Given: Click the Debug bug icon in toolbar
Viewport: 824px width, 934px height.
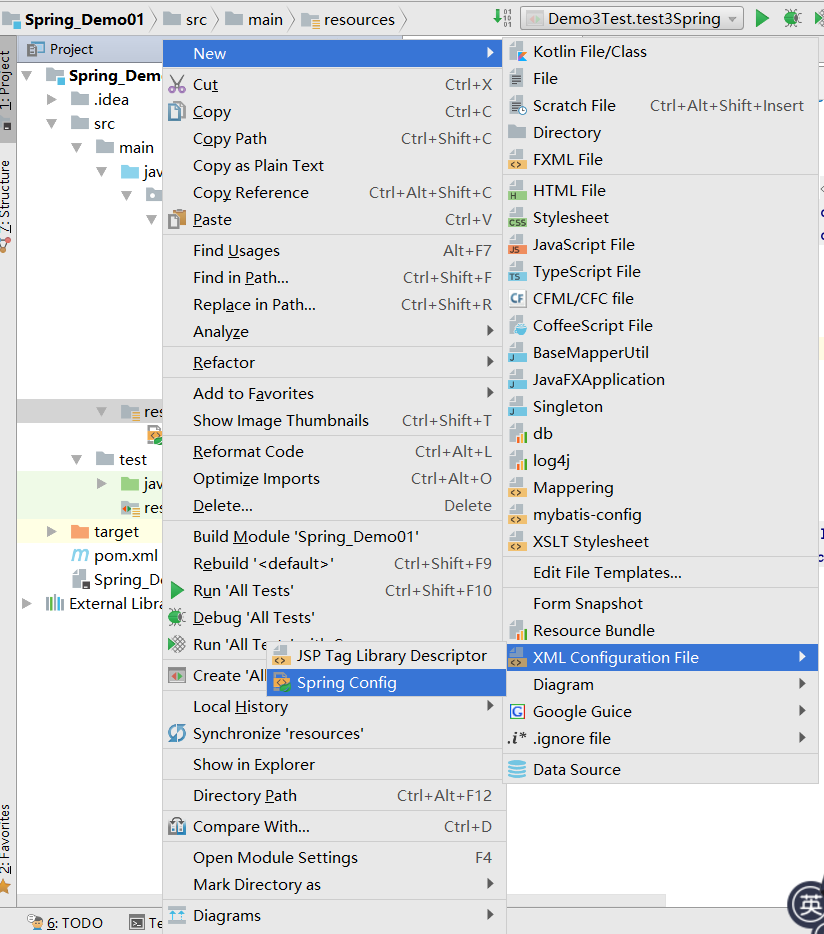Looking at the screenshot, I should point(792,18).
